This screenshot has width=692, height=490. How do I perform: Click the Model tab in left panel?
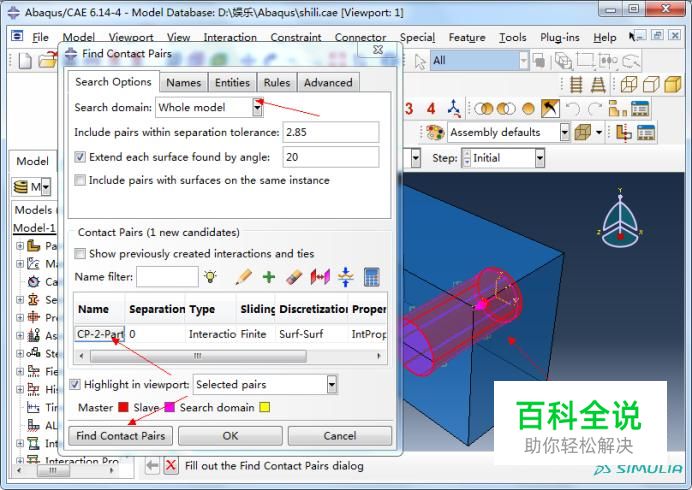pyautogui.click(x=32, y=161)
